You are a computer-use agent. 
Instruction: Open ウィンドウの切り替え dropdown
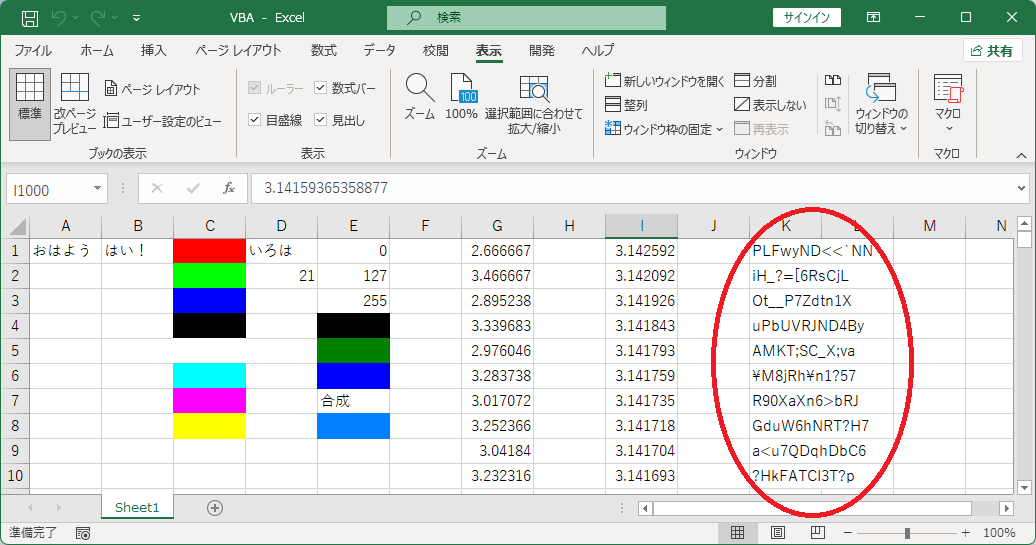(x=881, y=104)
